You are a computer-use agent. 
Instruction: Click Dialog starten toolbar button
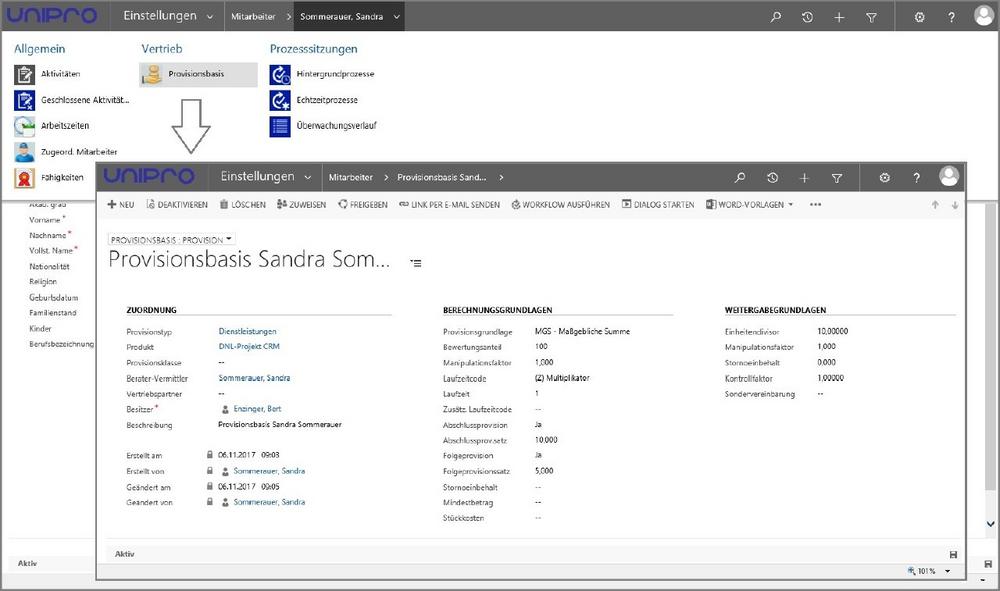tap(658, 205)
